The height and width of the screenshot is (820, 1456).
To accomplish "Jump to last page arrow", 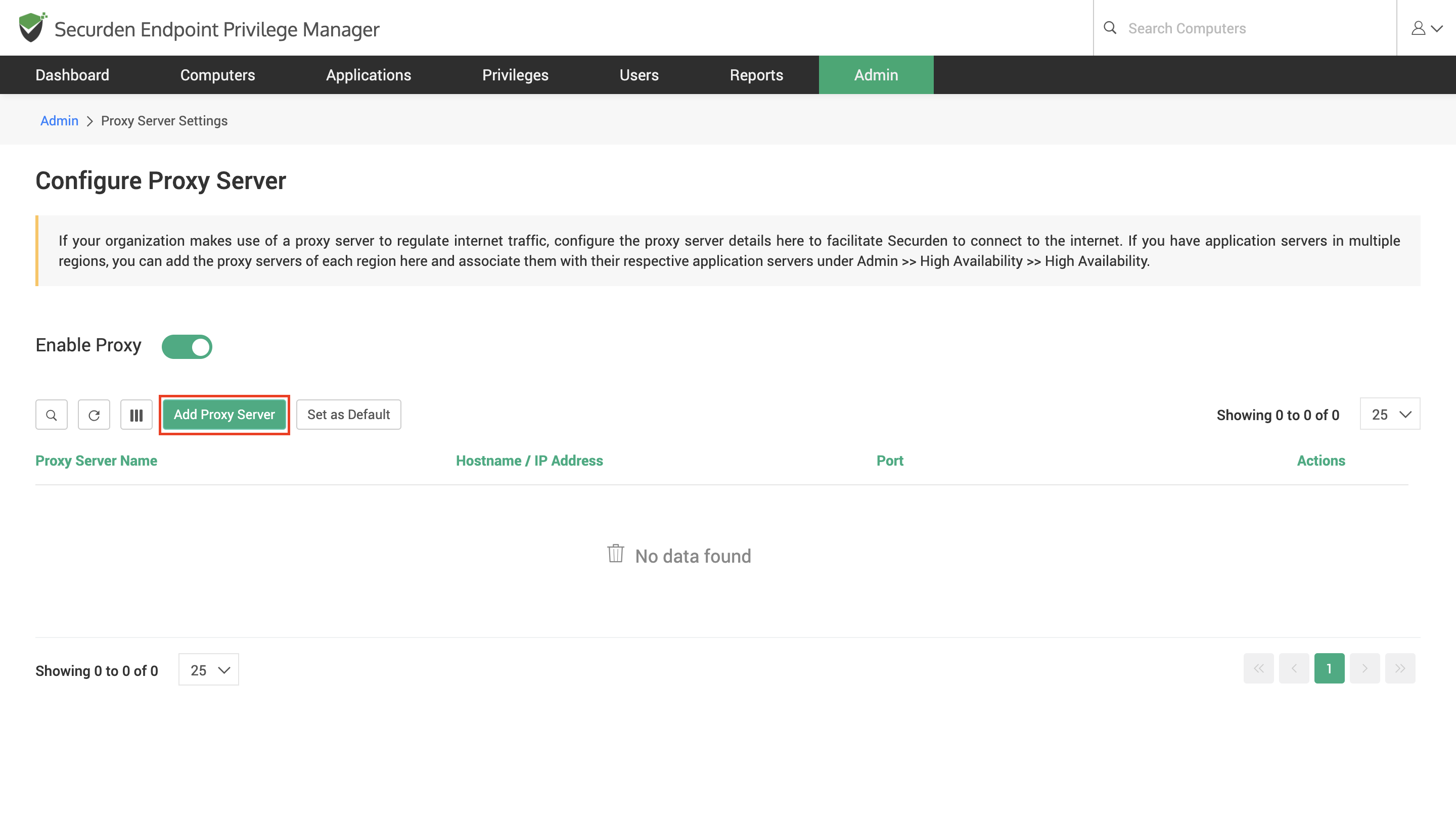I will coord(1399,668).
